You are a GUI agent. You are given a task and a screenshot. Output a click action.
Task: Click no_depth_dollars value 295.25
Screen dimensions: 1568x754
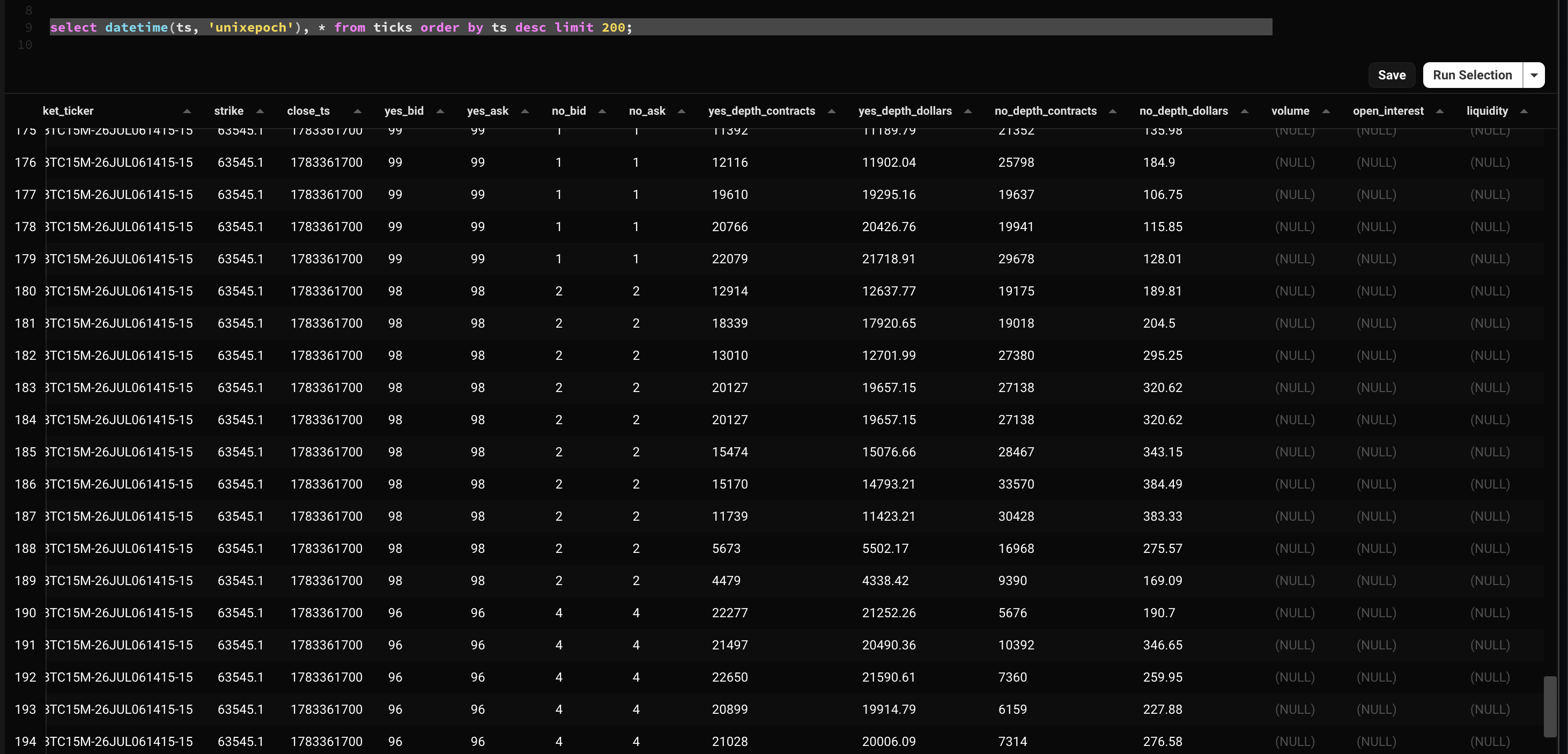1163,356
